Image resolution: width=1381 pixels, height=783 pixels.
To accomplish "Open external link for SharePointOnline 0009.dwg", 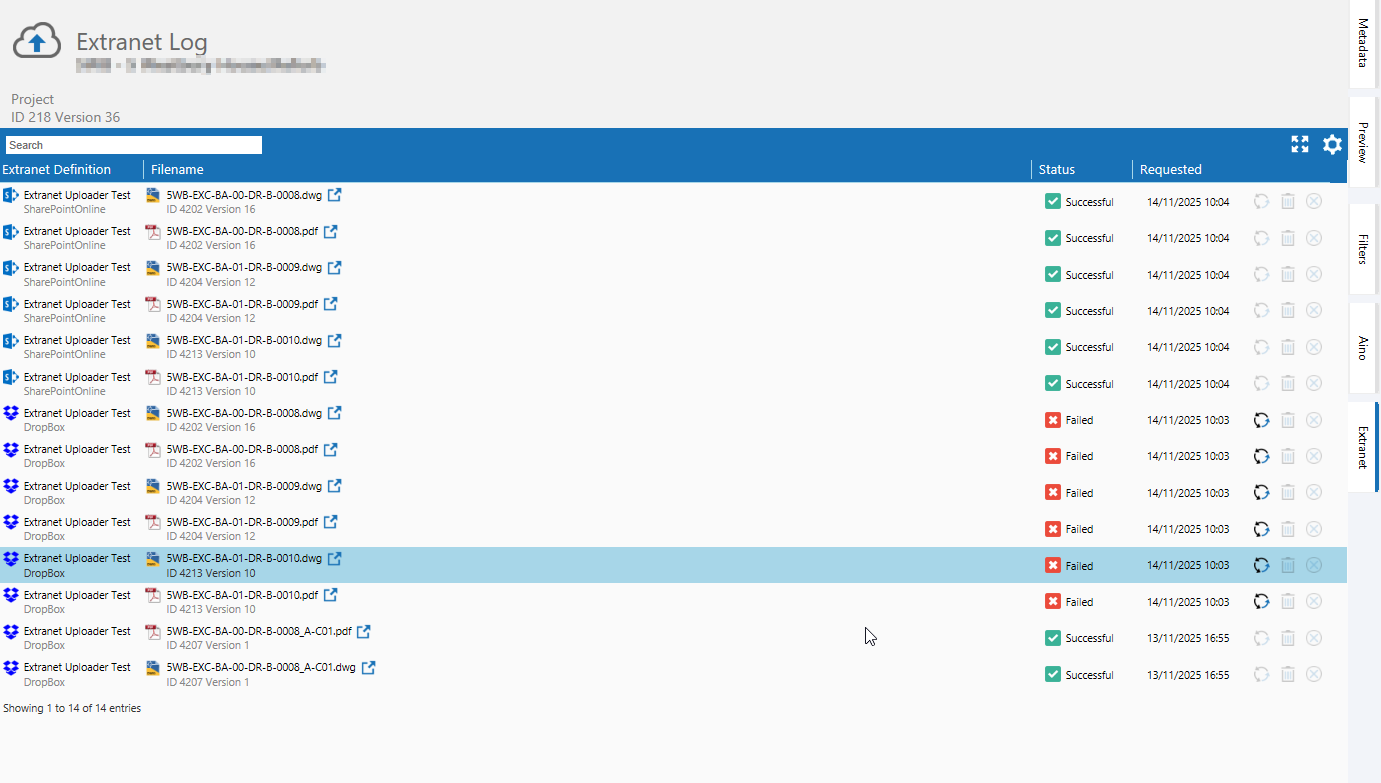I will [335, 268].
